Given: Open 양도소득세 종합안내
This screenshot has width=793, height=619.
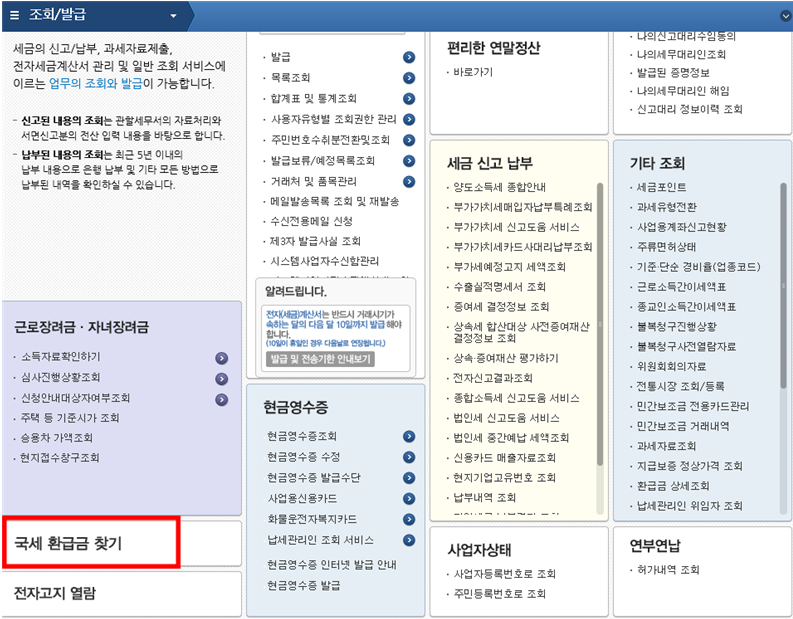Looking at the screenshot, I should click(499, 188).
